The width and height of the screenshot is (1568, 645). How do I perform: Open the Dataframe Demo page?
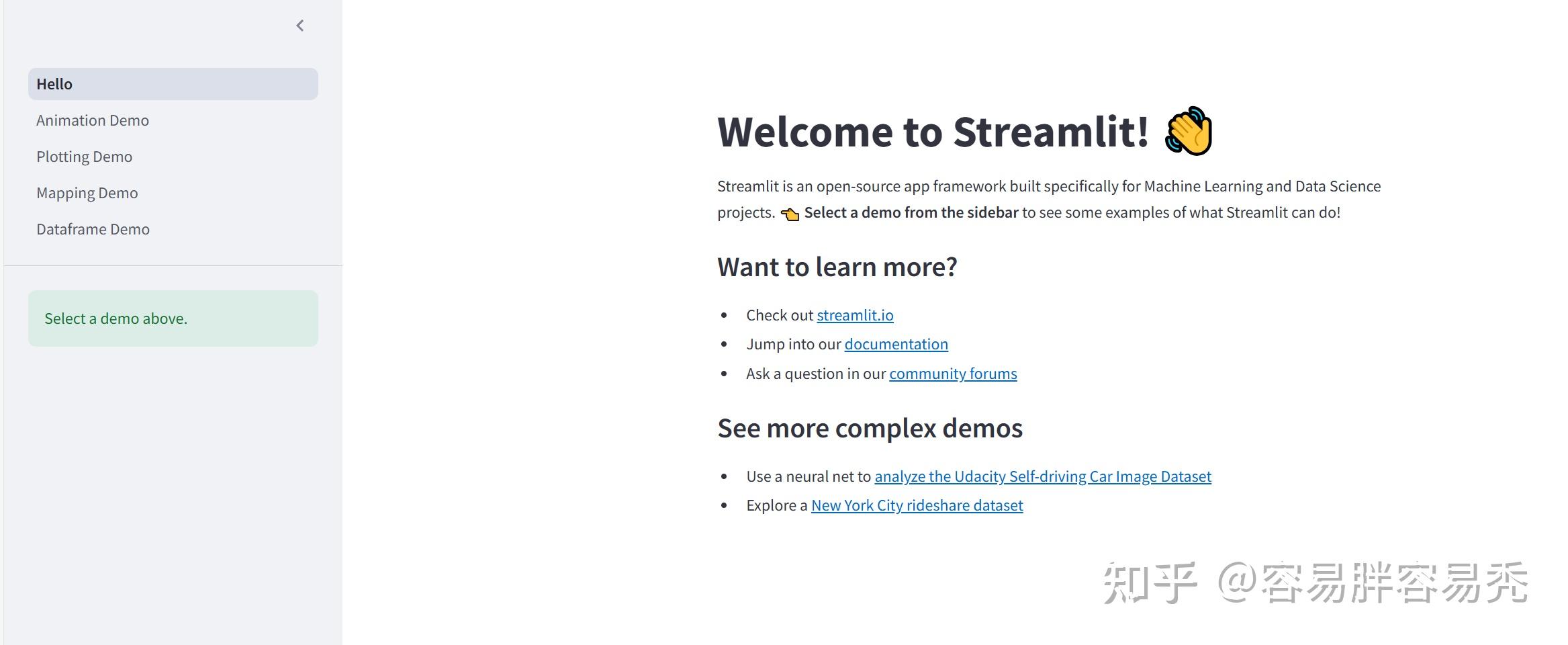93,229
